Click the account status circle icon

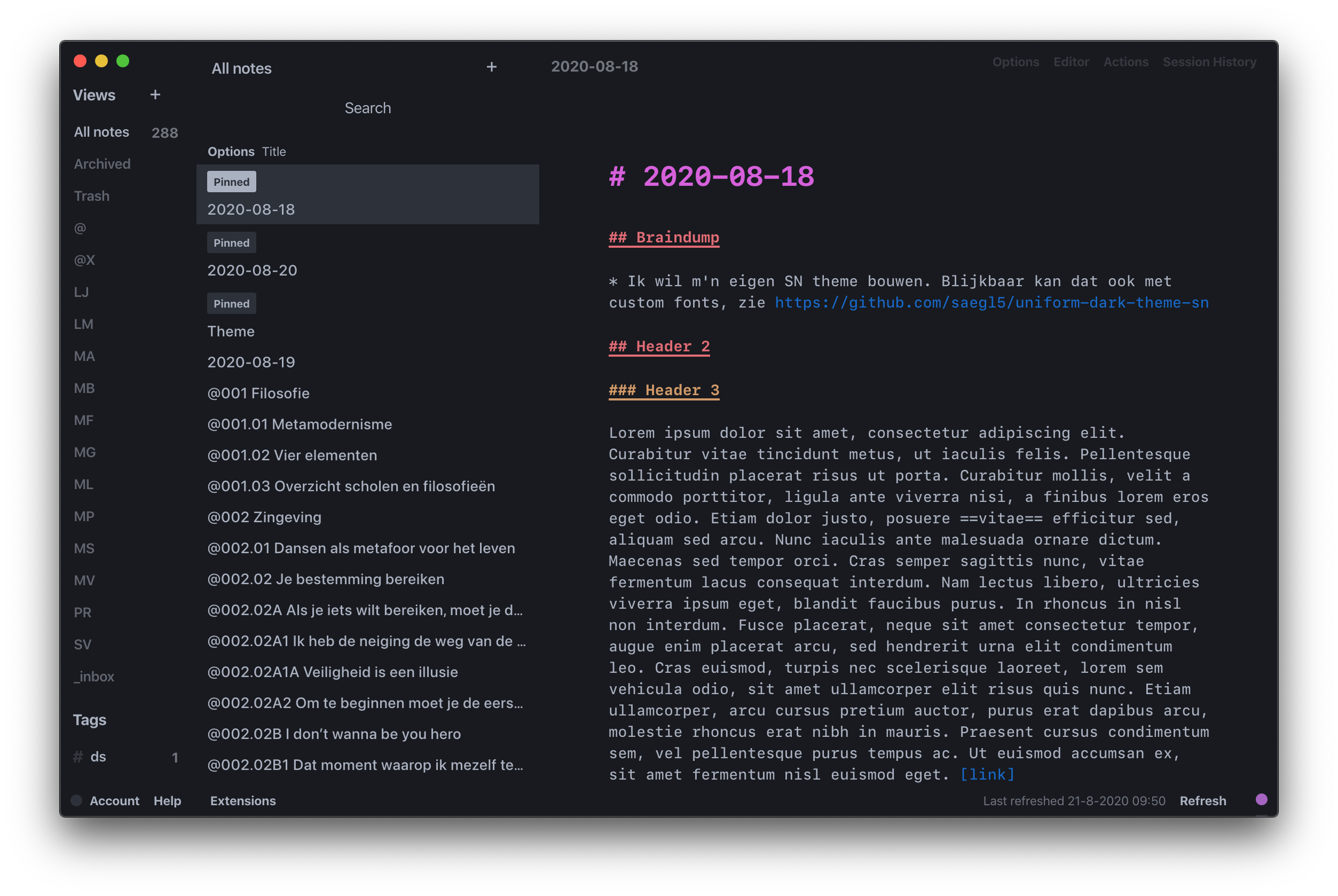[x=76, y=800]
